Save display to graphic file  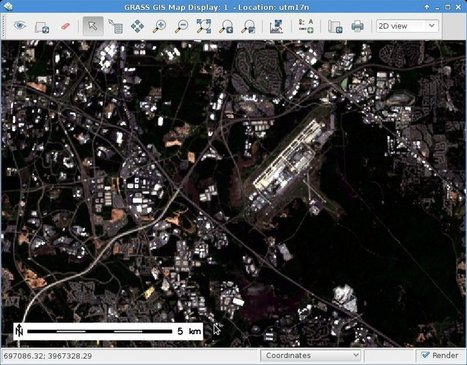[x=335, y=26]
